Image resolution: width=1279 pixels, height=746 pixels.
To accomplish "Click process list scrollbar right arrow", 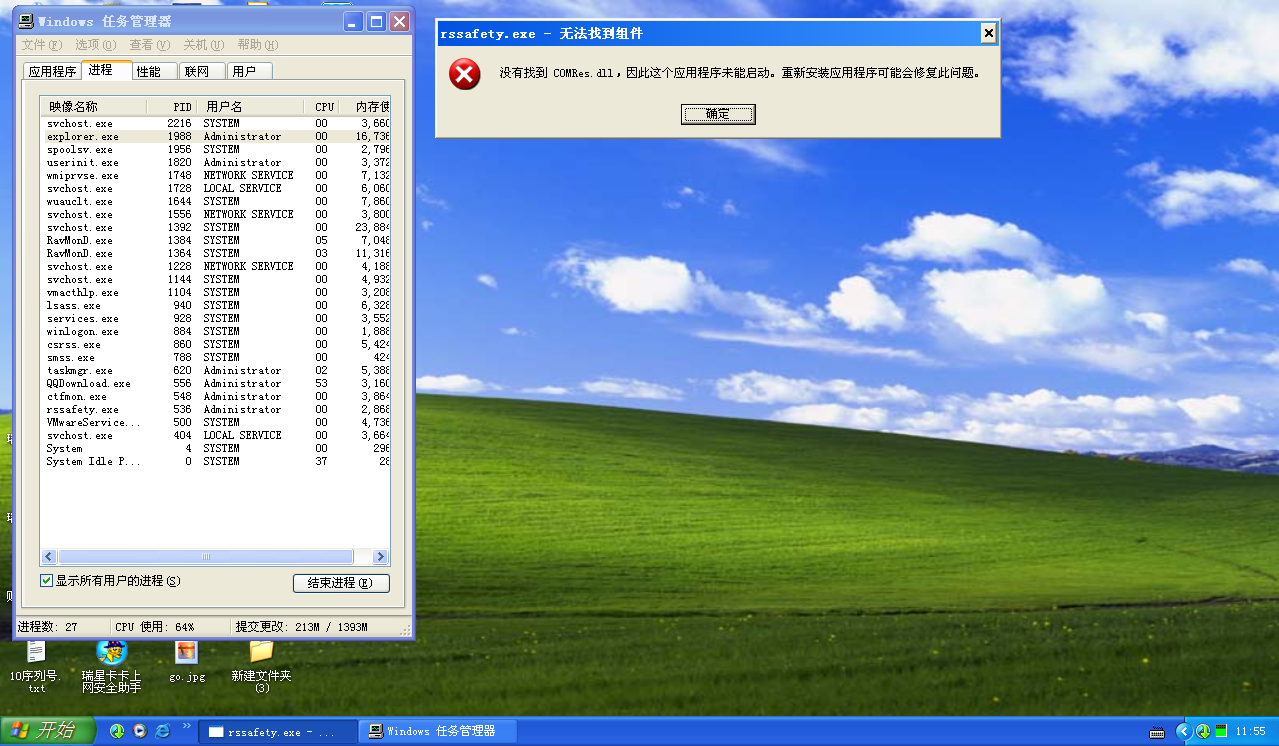I will coord(381,557).
